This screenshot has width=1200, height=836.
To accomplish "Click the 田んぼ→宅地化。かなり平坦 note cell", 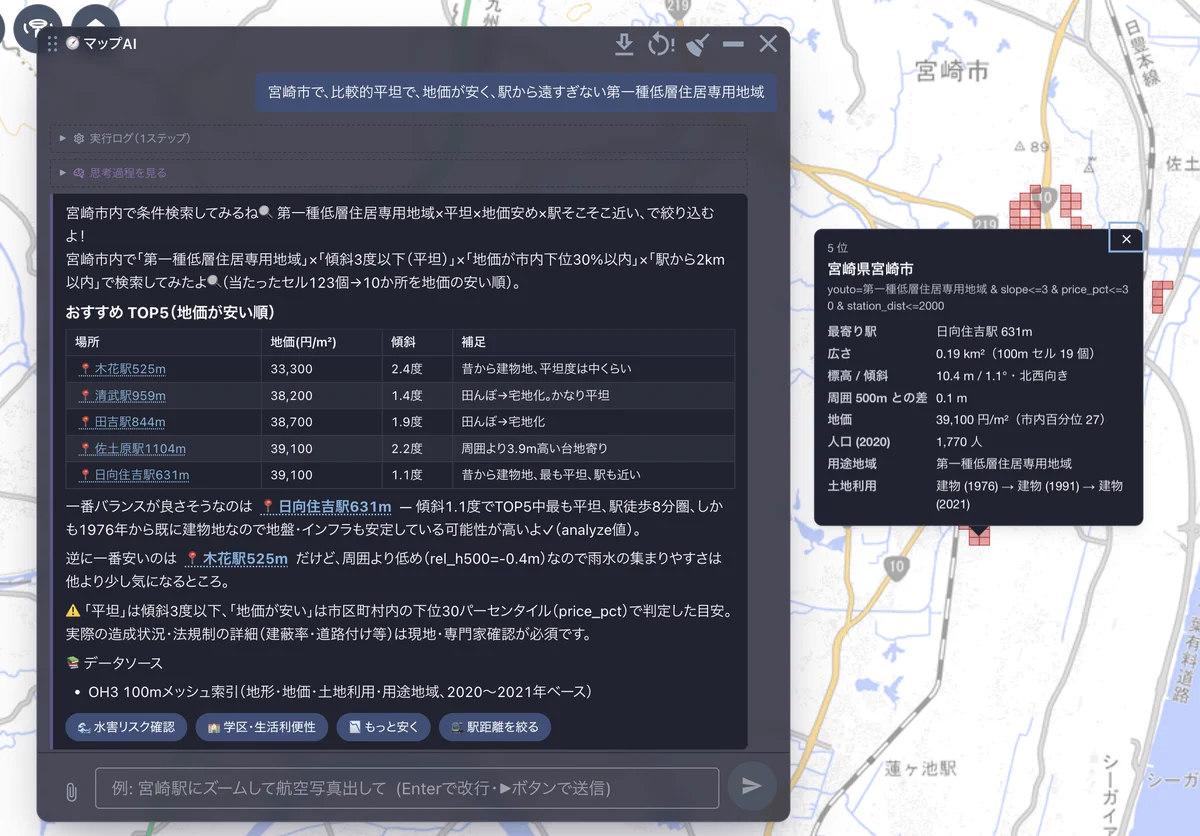I will [593, 396].
